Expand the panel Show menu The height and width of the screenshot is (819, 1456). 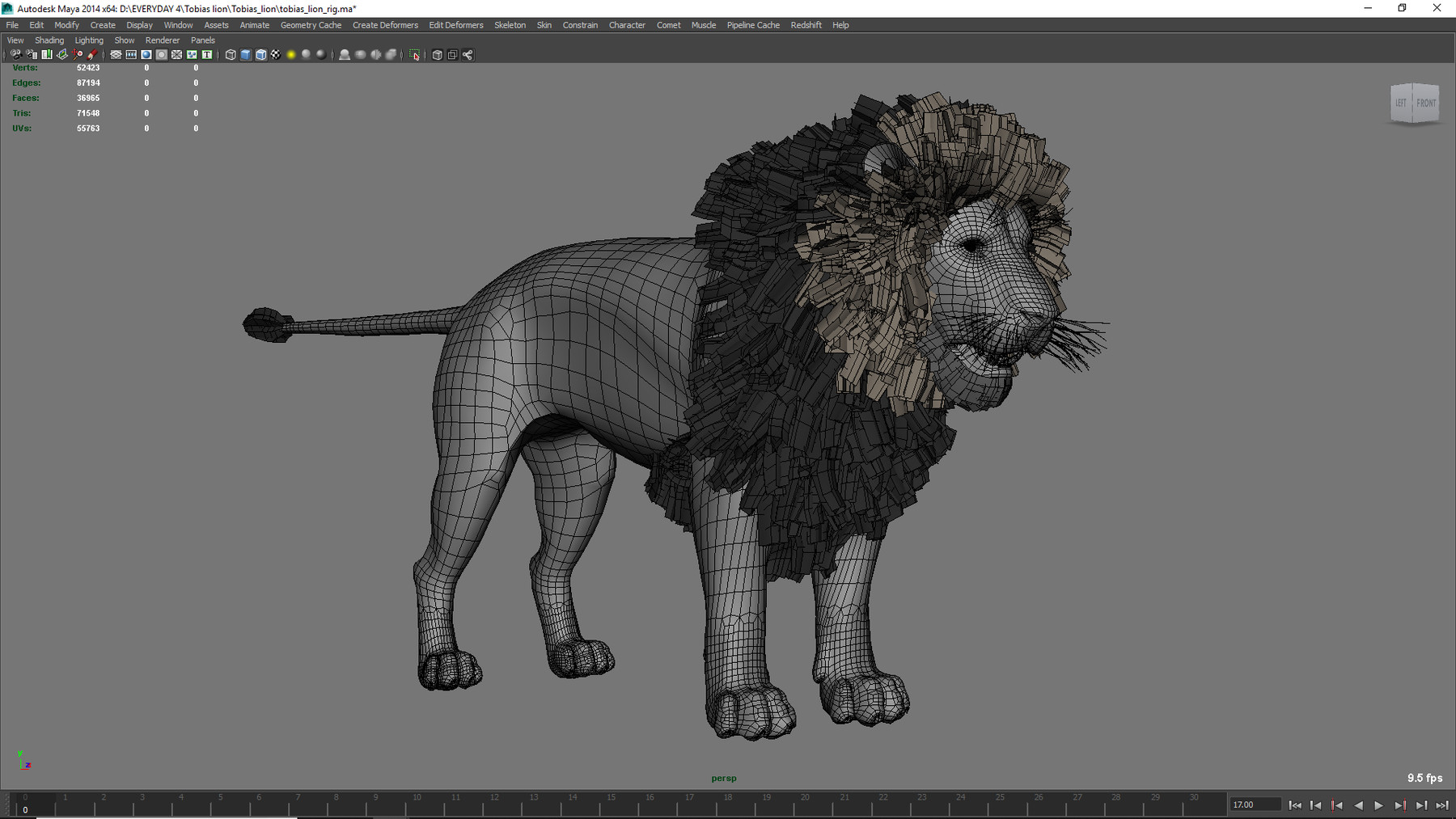point(125,40)
